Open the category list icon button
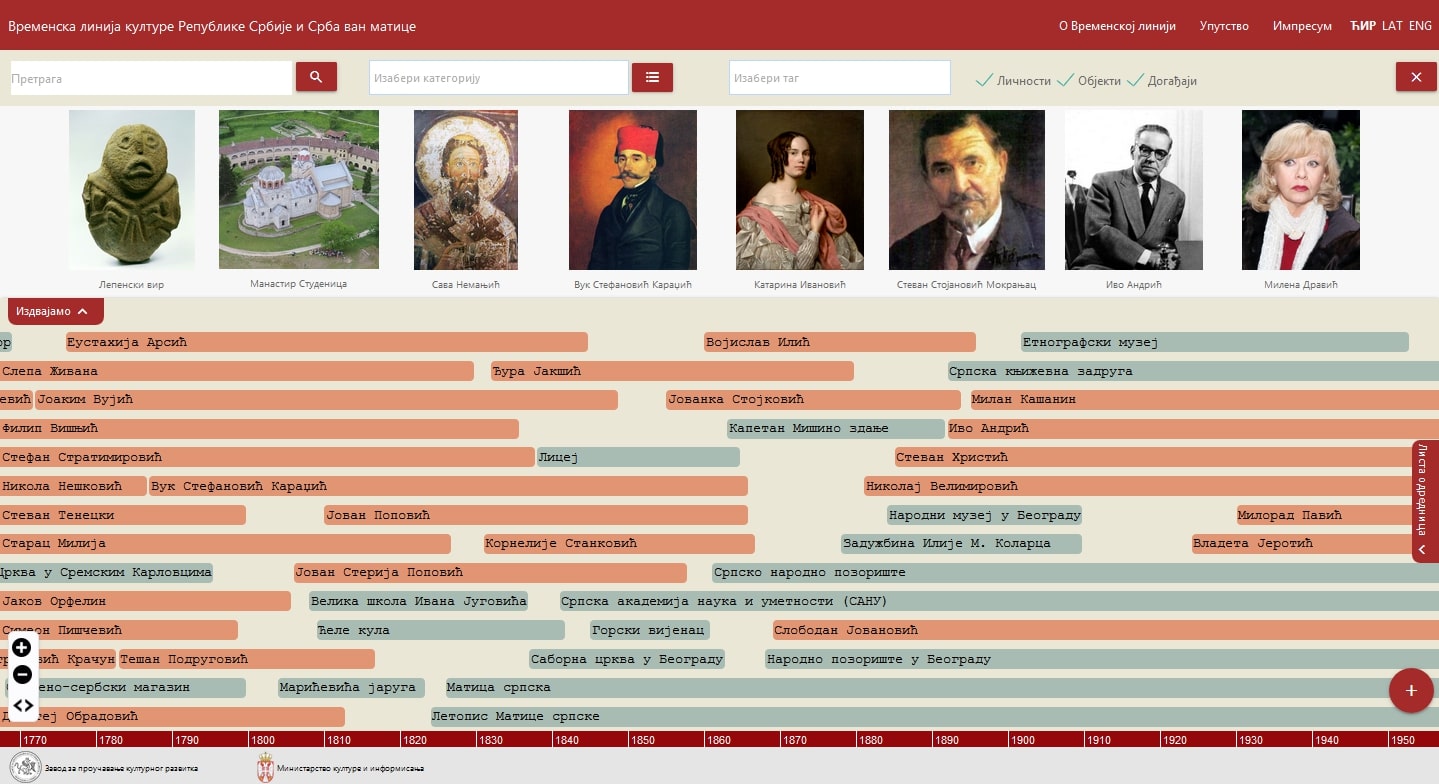1439x784 pixels. (x=652, y=77)
